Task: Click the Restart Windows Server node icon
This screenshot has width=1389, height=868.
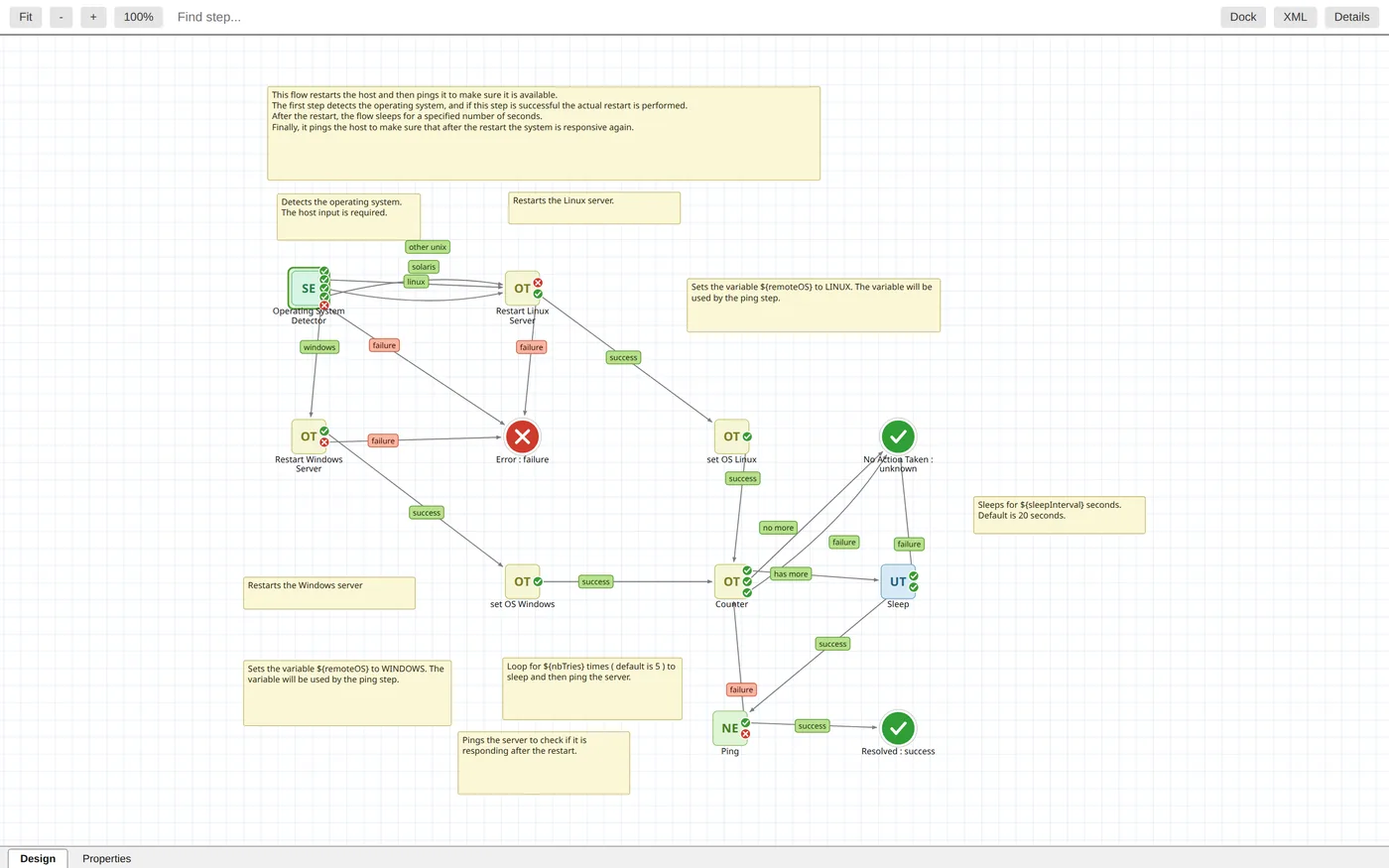Action: click(x=309, y=436)
